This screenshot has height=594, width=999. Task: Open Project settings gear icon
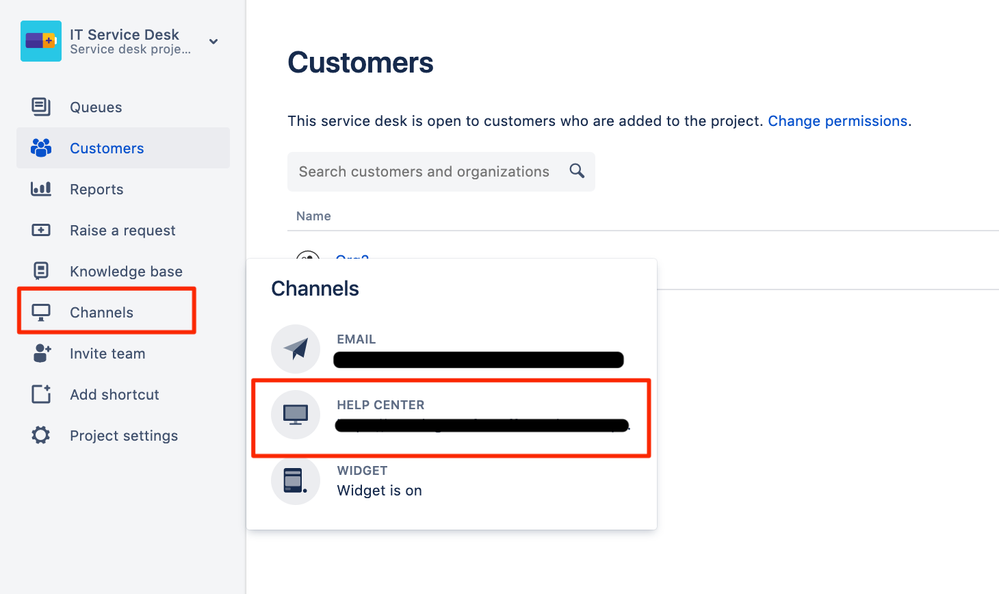(40, 435)
